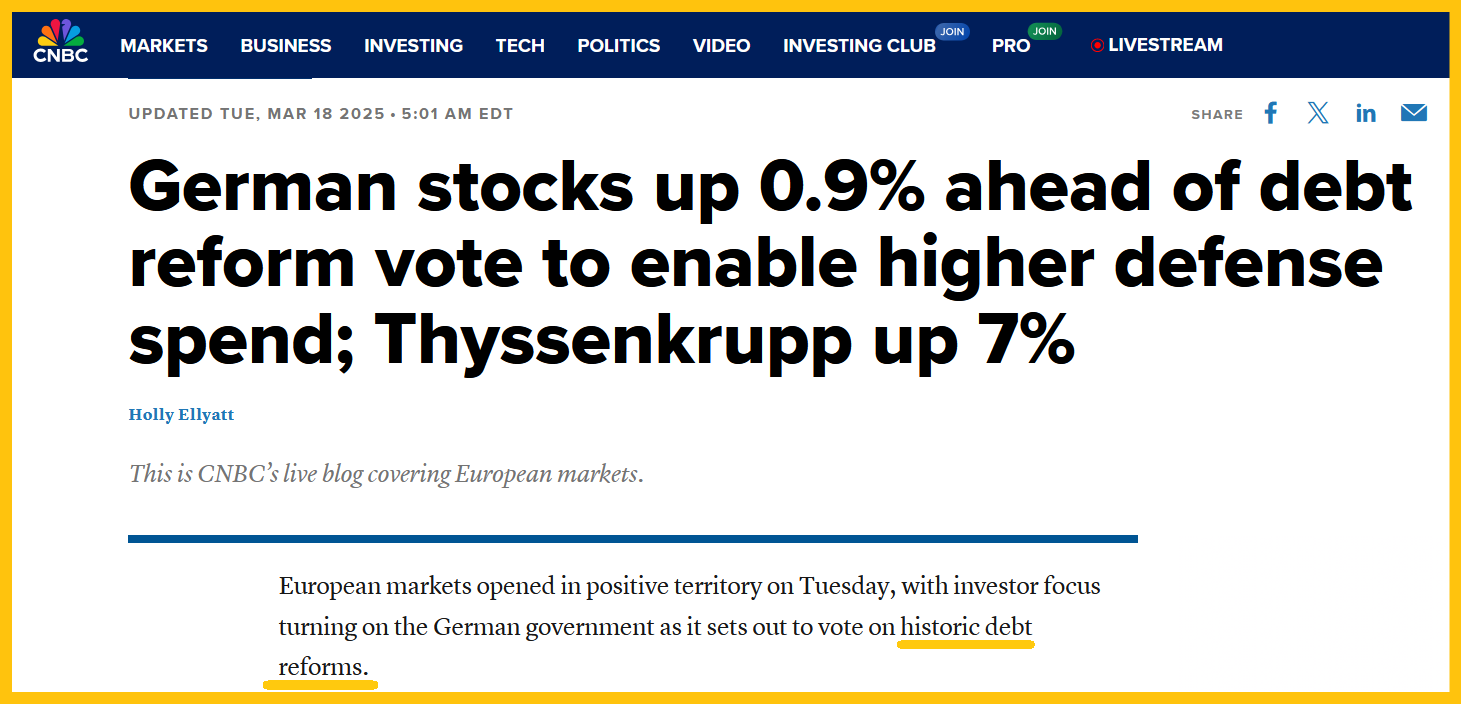The height and width of the screenshot is (704, 1461).
Task: Open the Markets menu
Action: [x=164, y=46]
